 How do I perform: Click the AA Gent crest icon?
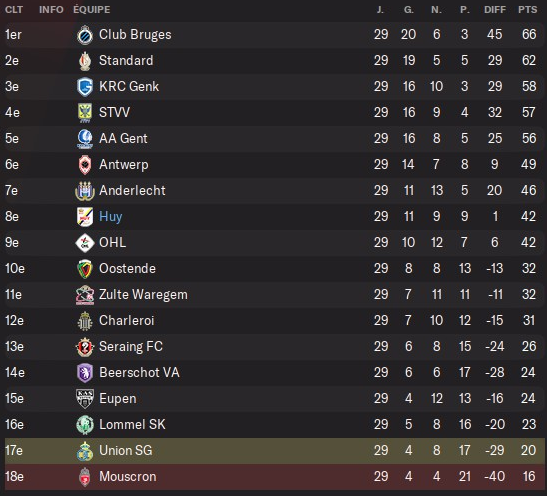(85, 139)
